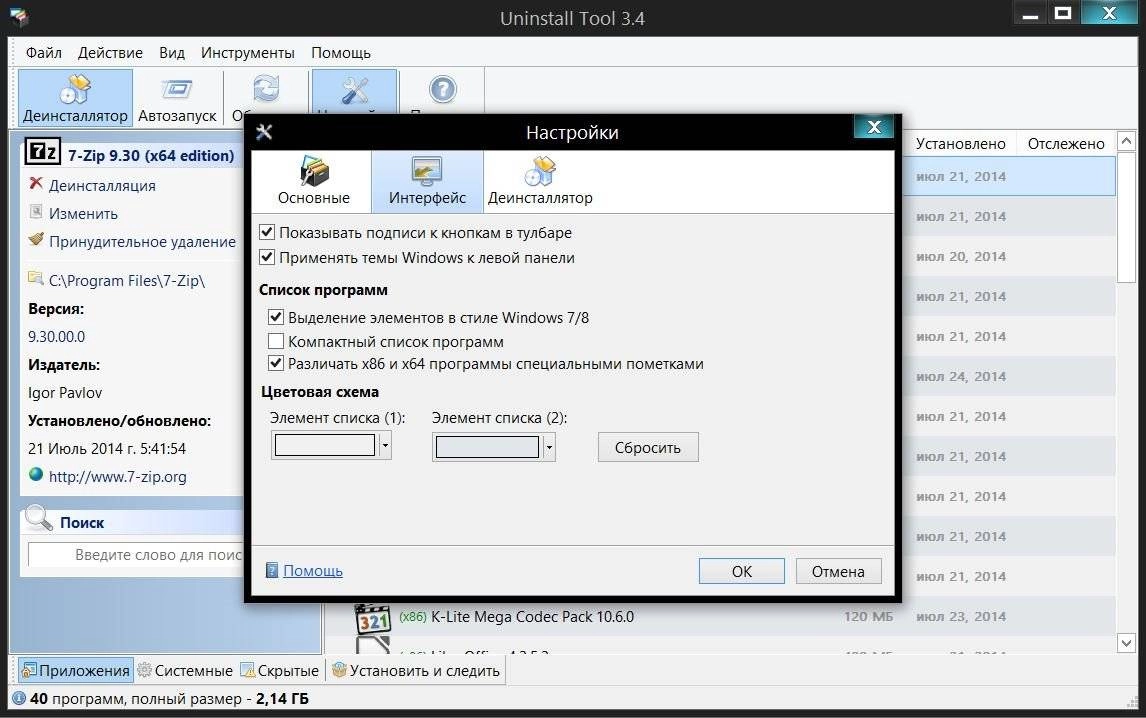Select the row dated июл 20, 2014
1146x718 pixels.
click(x=1009, y=257)
